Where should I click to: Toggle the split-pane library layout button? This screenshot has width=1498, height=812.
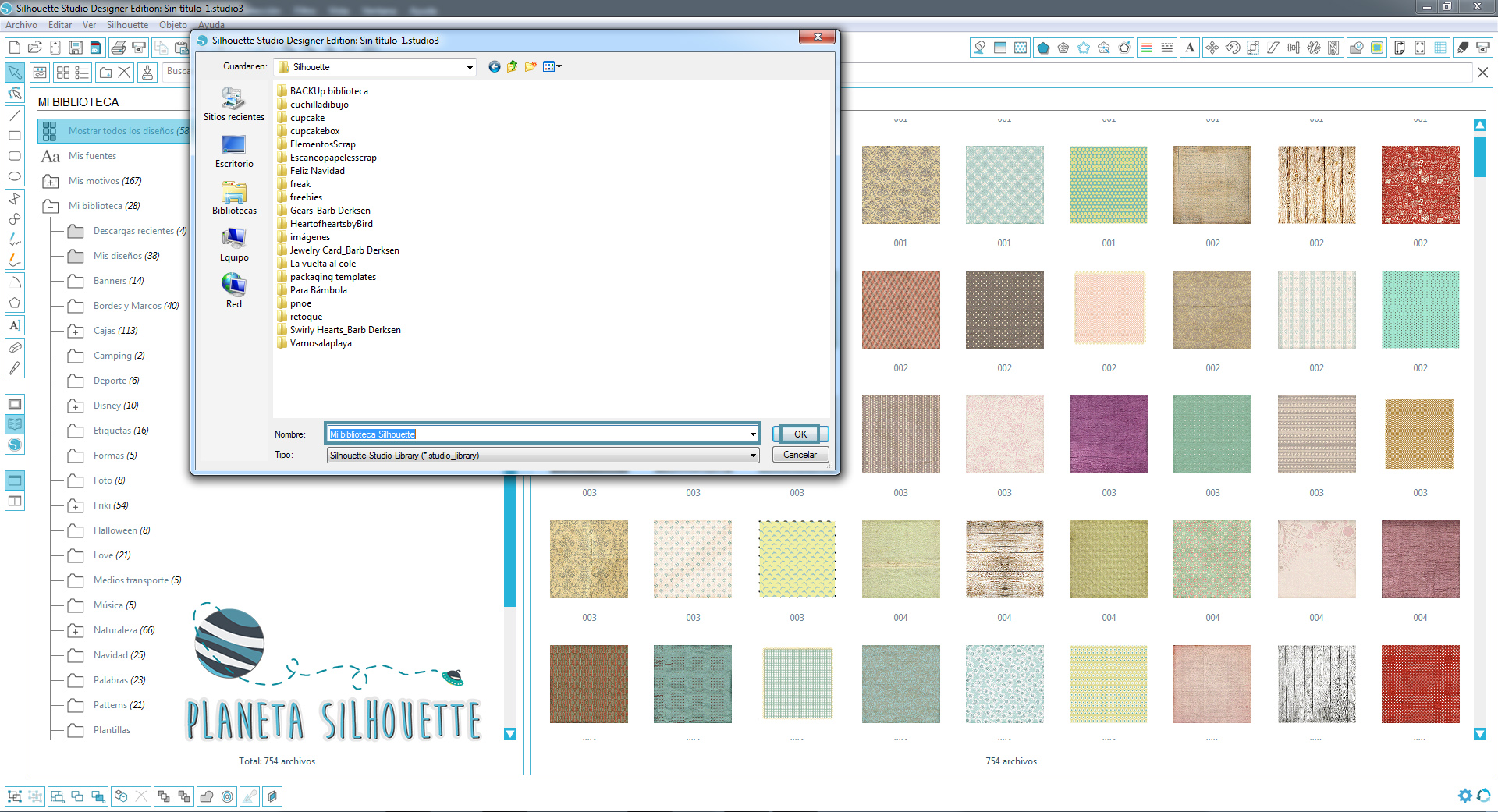(15, 501)
